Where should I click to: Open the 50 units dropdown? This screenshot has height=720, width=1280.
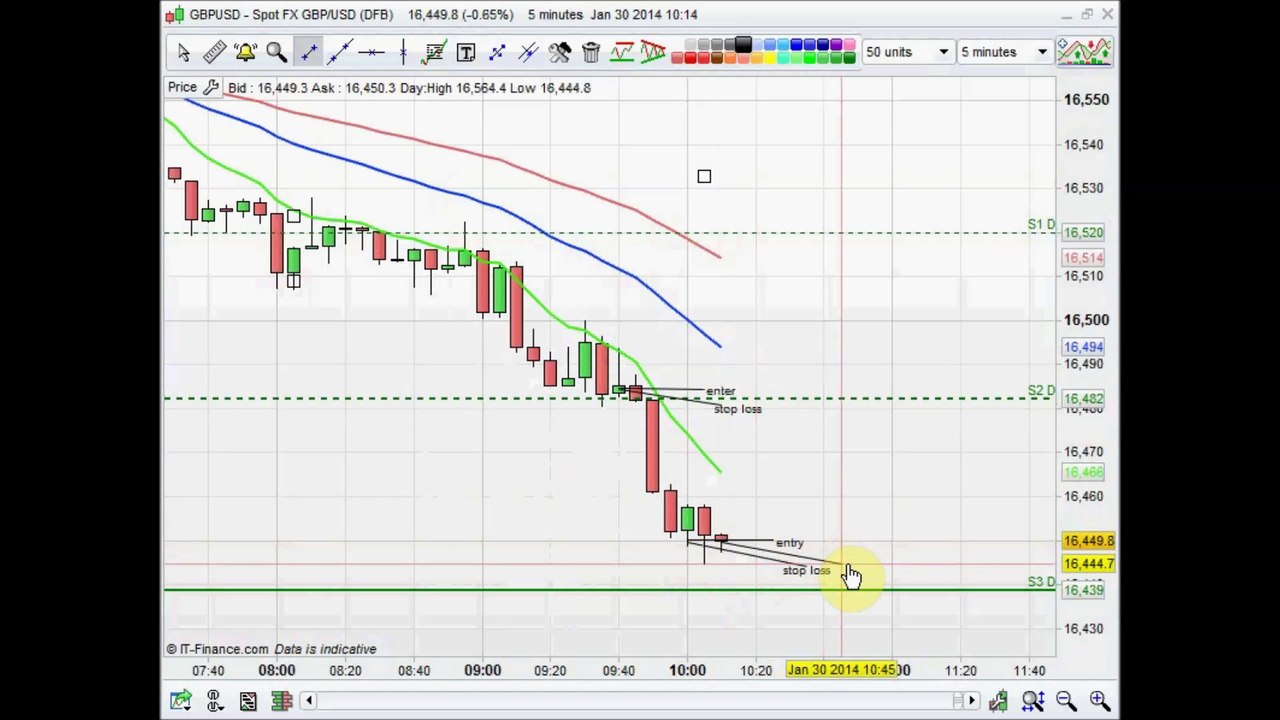pos(907,52)
